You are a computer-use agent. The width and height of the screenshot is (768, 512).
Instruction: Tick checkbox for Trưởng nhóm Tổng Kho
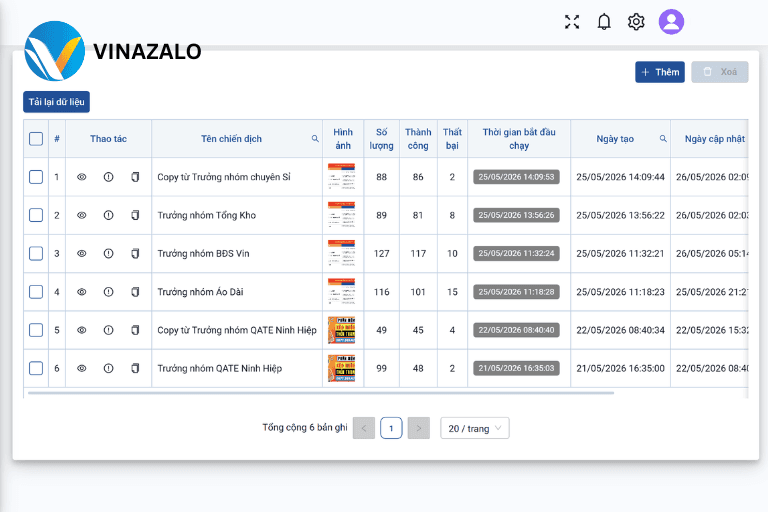(36, 215)
